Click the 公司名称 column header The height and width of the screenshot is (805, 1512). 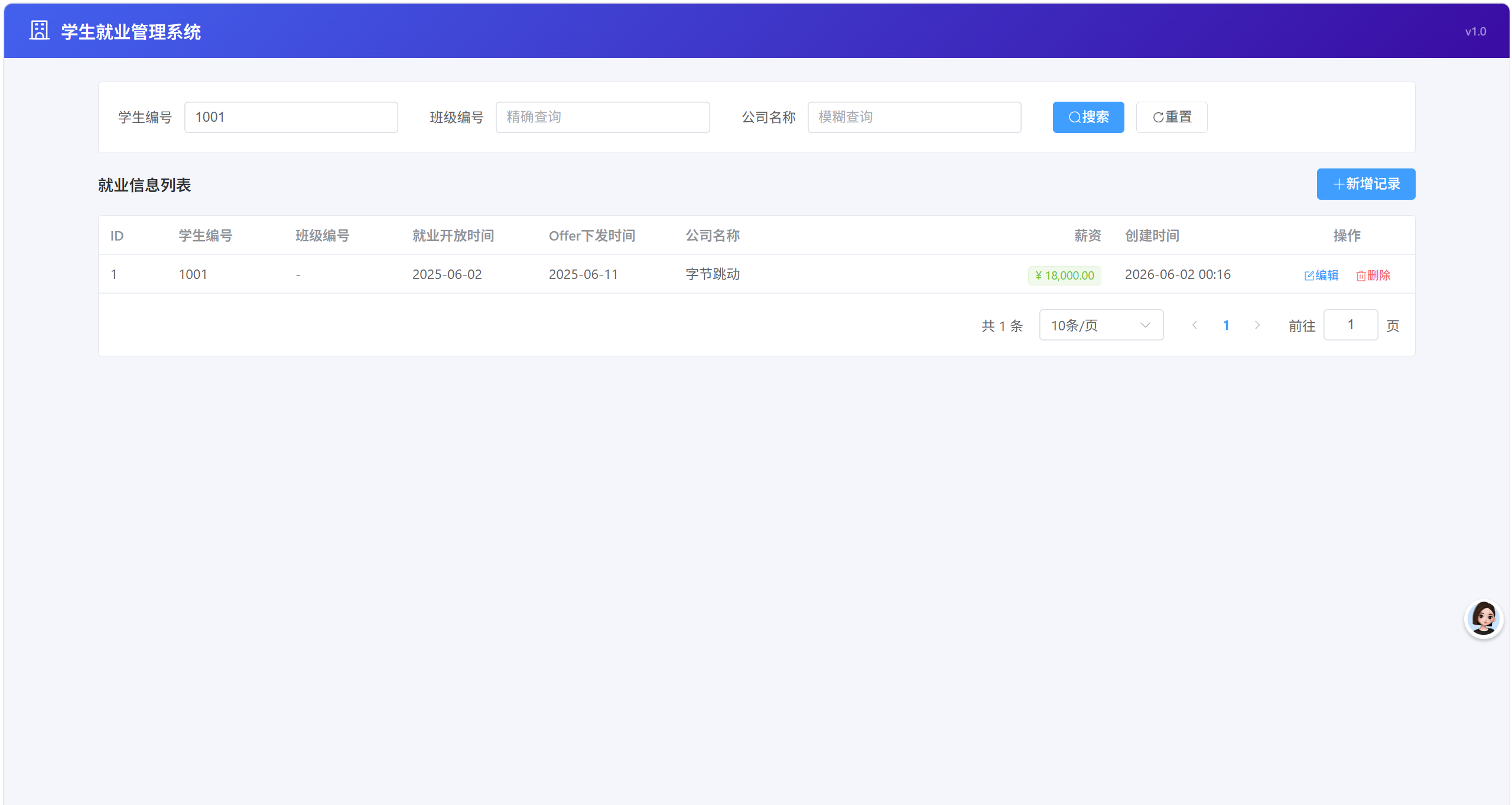tap(712, 236)
